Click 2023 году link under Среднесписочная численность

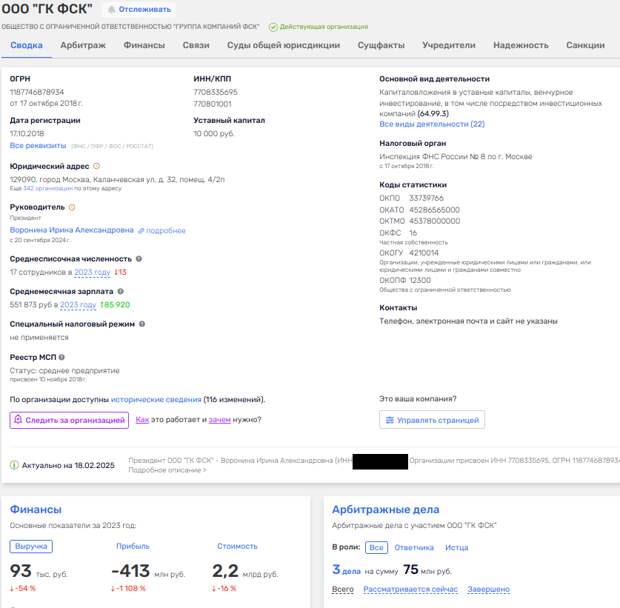click(x=92, y=272)
